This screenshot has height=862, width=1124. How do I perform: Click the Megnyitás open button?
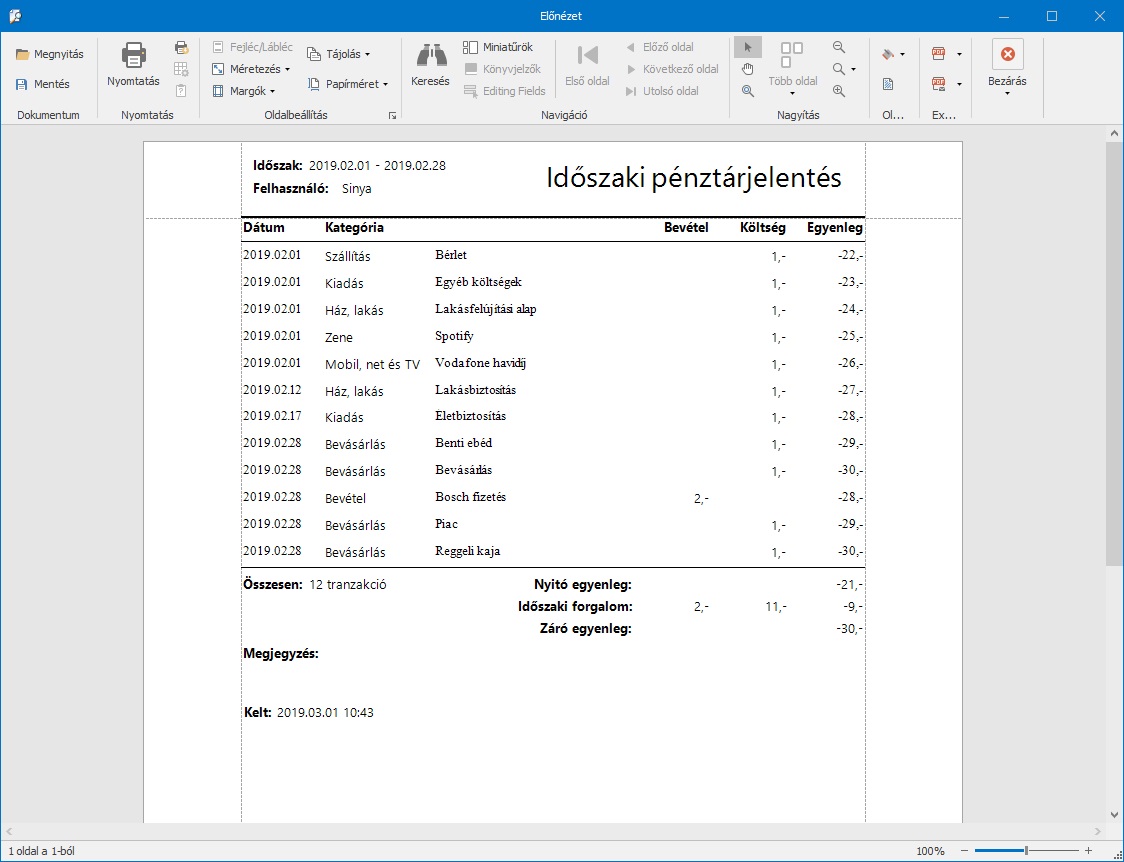point(50,54)
